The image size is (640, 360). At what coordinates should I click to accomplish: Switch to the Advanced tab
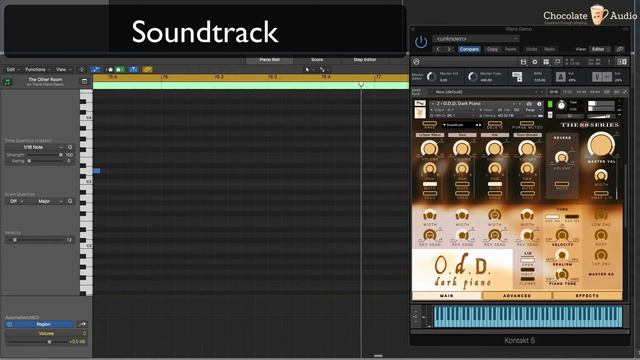point(517,296)
